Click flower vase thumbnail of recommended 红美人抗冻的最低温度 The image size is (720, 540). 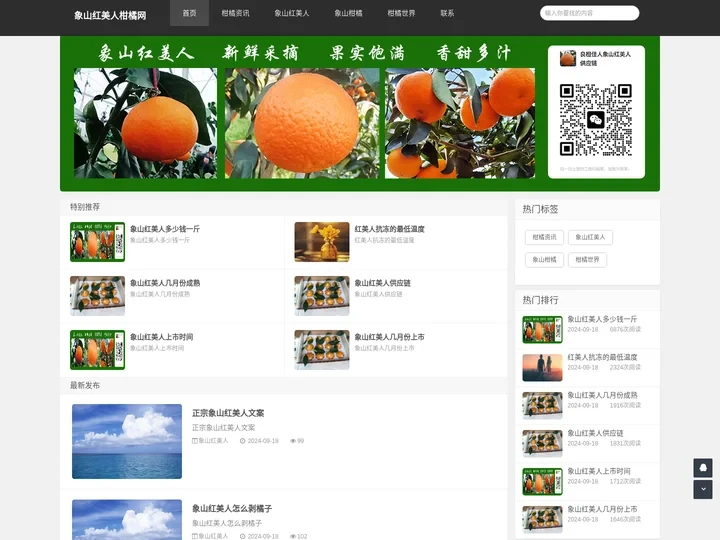tap(321, 242)
